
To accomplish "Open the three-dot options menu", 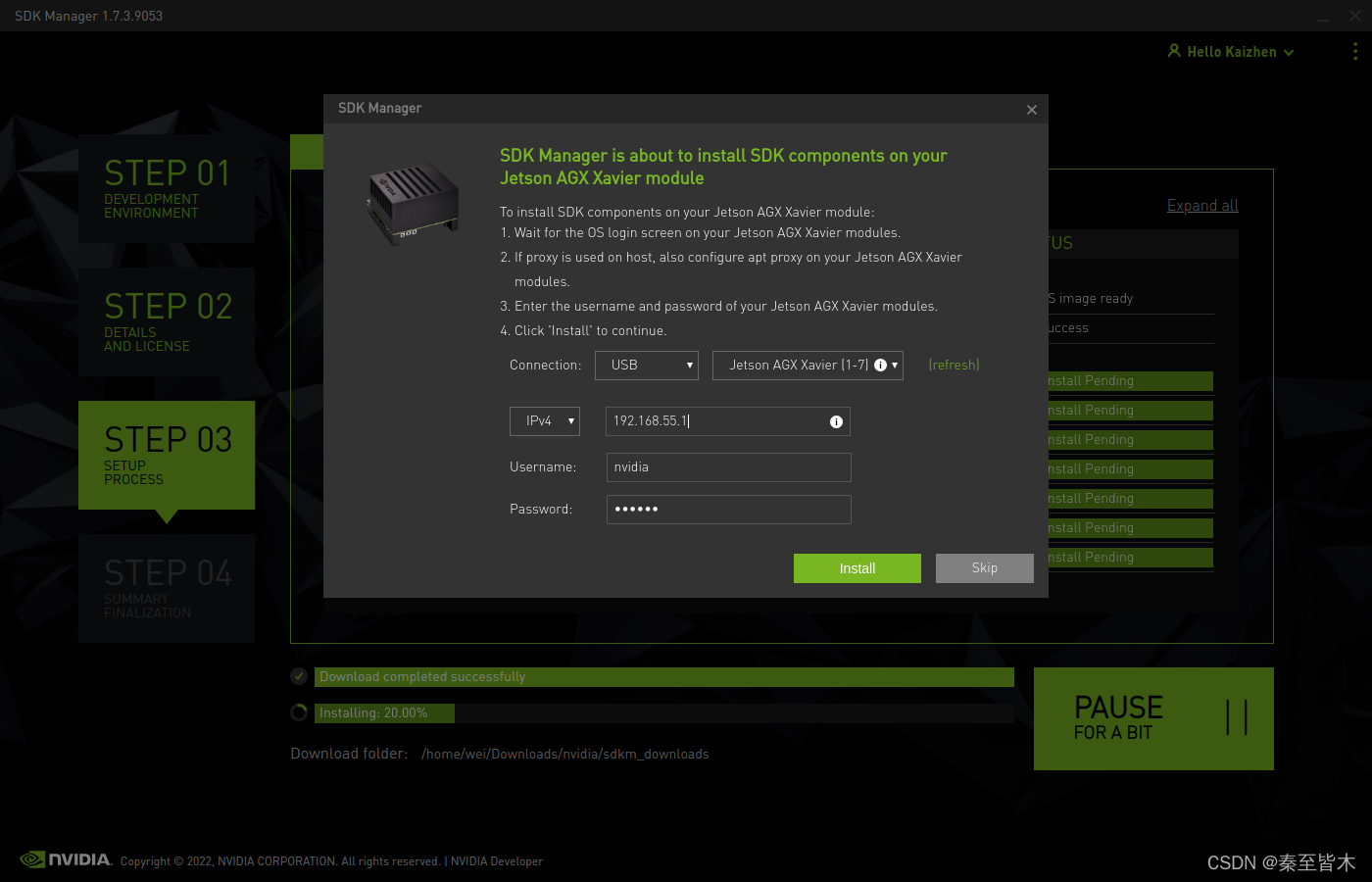I will coord(1355,51).
